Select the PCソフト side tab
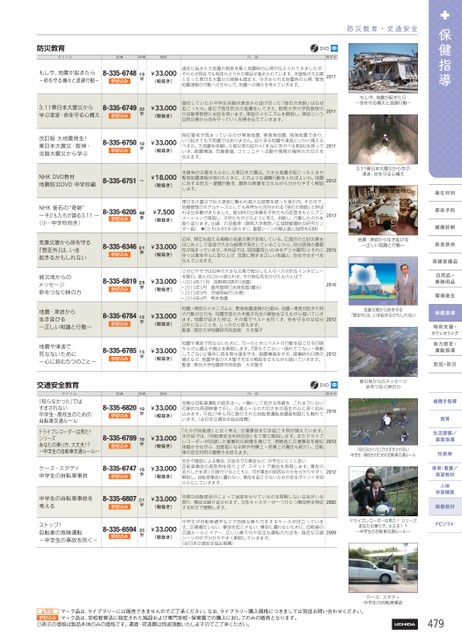The height and width of the screenshot is (644, 462). pyautogui.click(x=445, y=524)
